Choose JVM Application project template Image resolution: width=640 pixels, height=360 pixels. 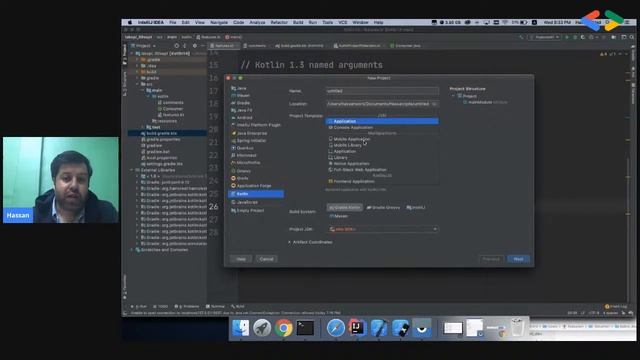pyautogui.click(x=382, y=121)
